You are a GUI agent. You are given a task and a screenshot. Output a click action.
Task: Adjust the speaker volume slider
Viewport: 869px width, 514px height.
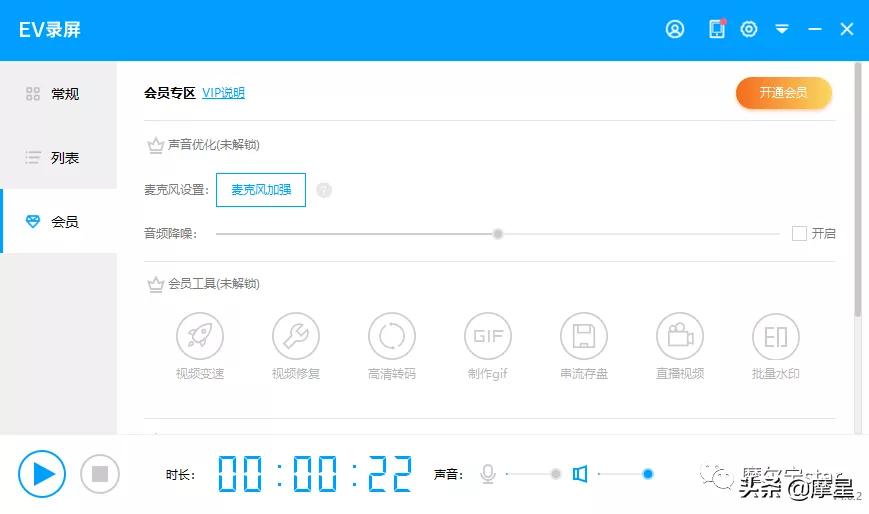pyautogui.click(x=625, y=474)
